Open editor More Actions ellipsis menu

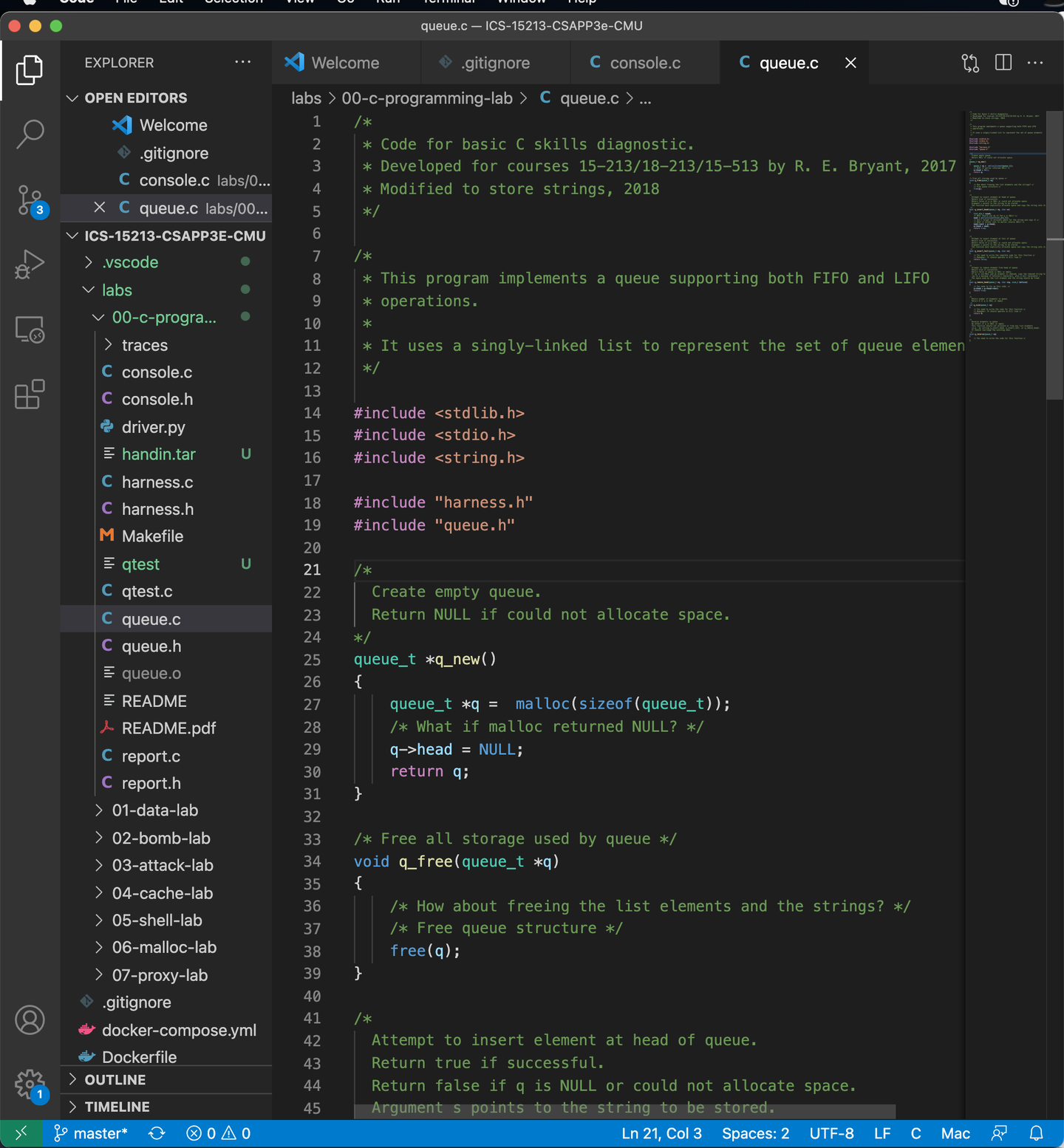[x=1035, y=63]
